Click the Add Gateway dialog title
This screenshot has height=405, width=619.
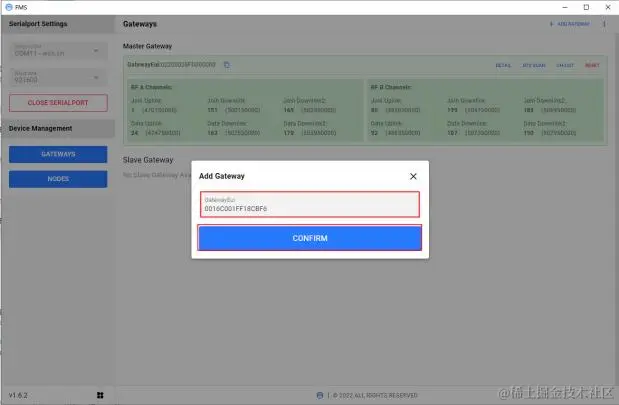click(221, 176)
